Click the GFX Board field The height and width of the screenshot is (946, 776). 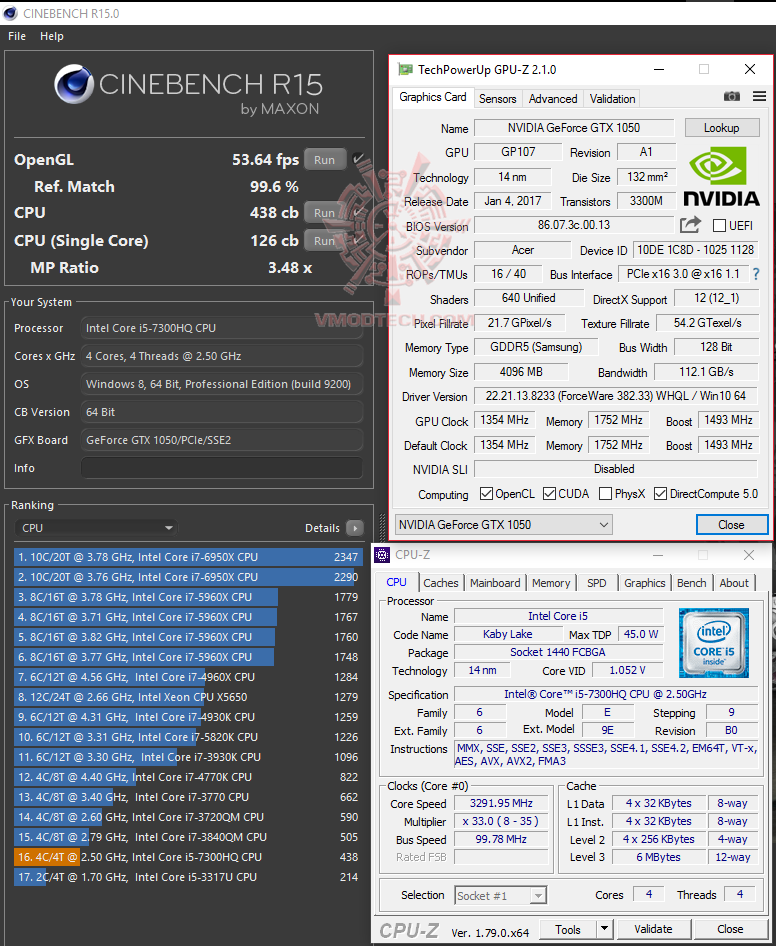click(x=222, y=440)
